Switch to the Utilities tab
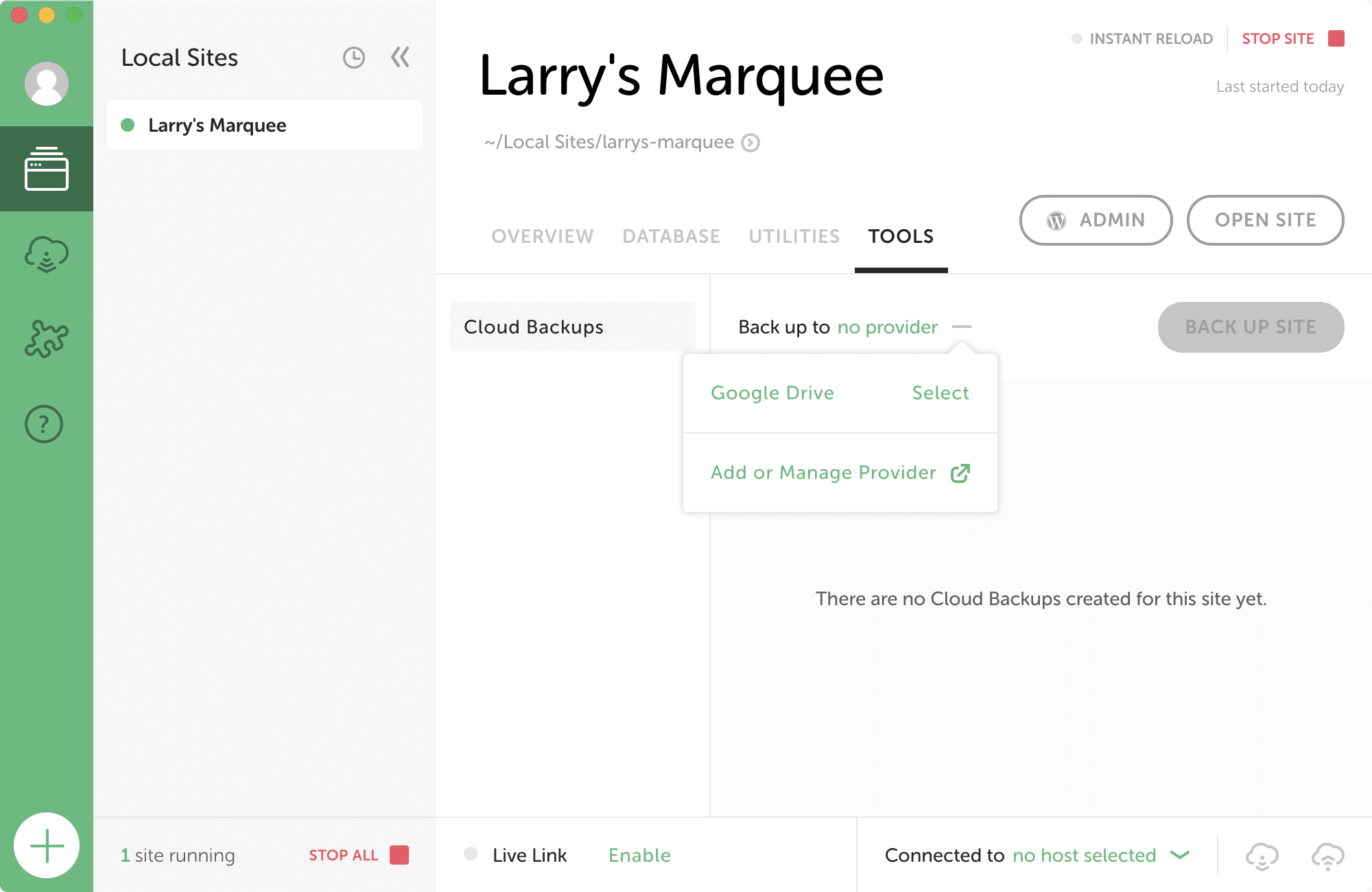Viewport: 1372px width, 892px height. click(x=794, y=236)
